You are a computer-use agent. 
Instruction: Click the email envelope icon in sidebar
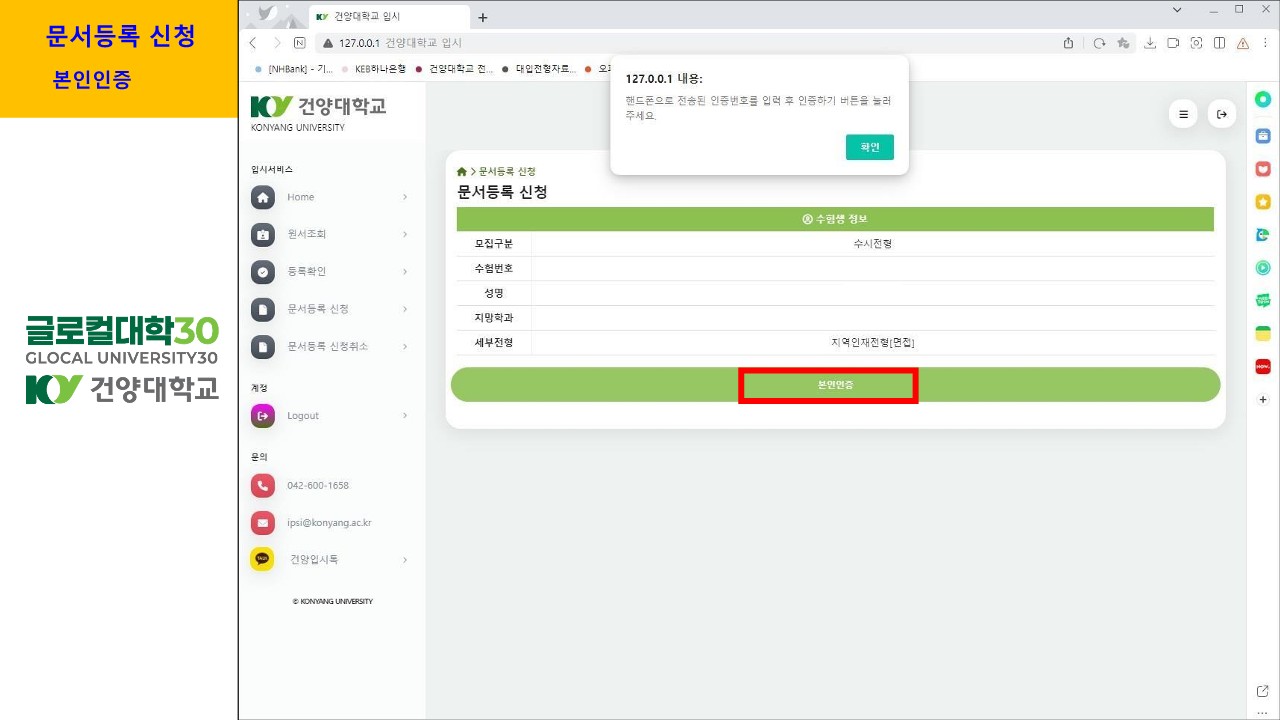[263, 522]
